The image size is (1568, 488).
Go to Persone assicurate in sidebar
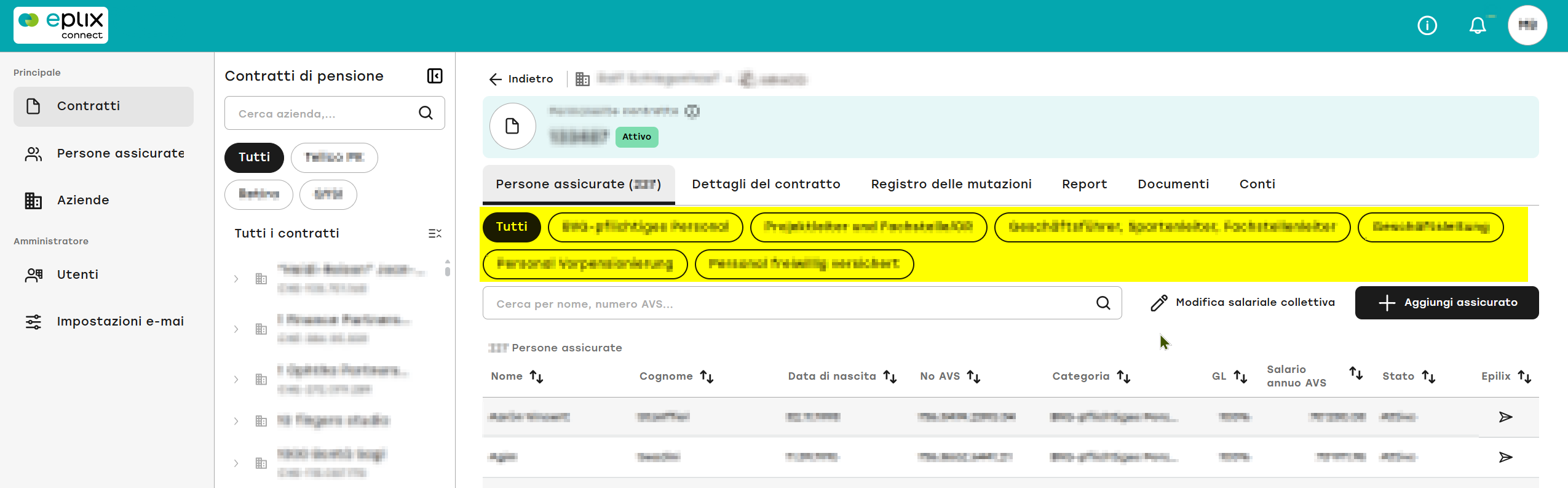pyautogui.click(x=103, y=154)
